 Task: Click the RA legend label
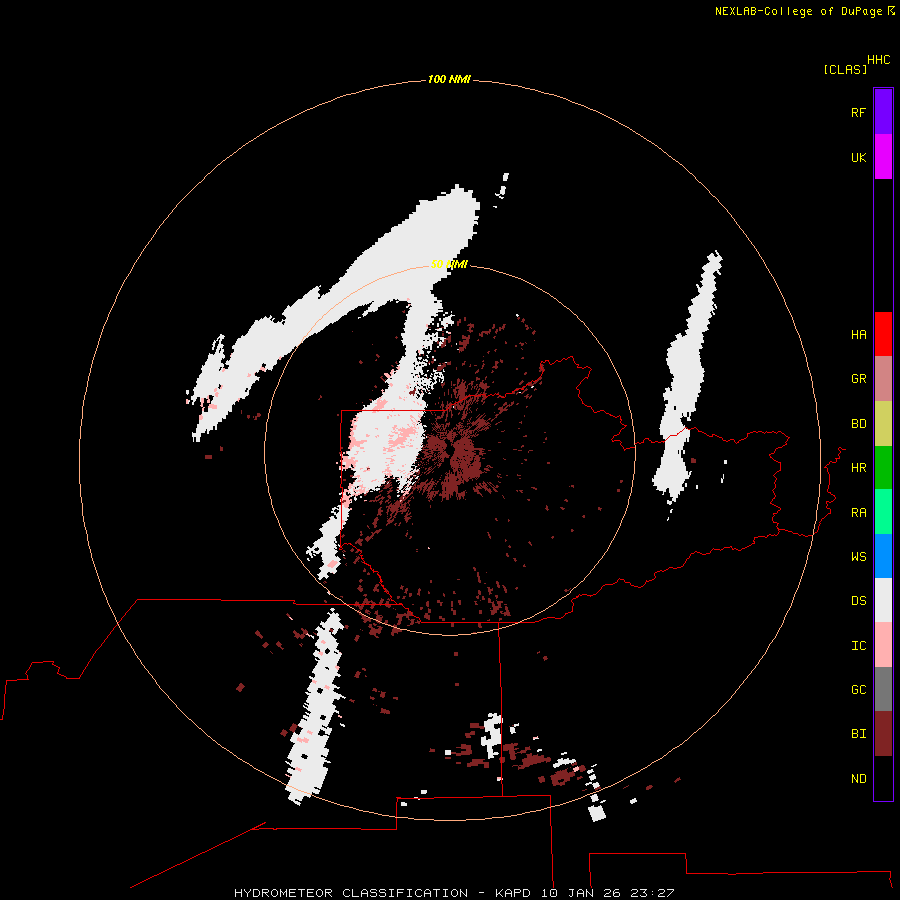pyautogui.click(x=858, y=513)
